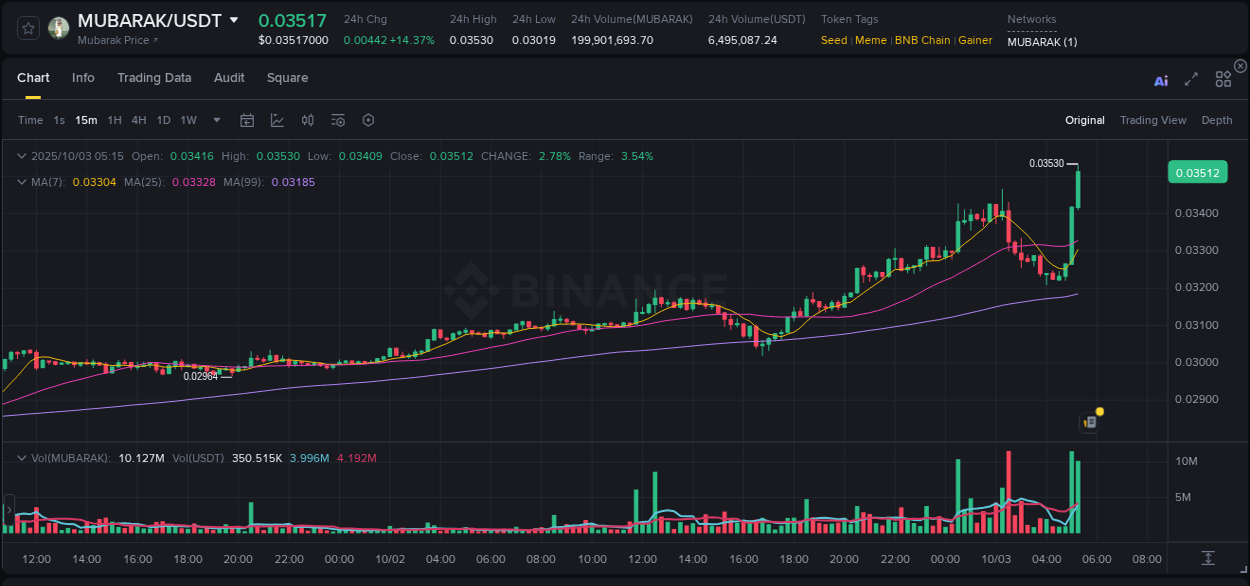Viewport: 1250px width, 586px height.
Task: Collapse the OHLC price info row
Action: click(x=22, y=156)
